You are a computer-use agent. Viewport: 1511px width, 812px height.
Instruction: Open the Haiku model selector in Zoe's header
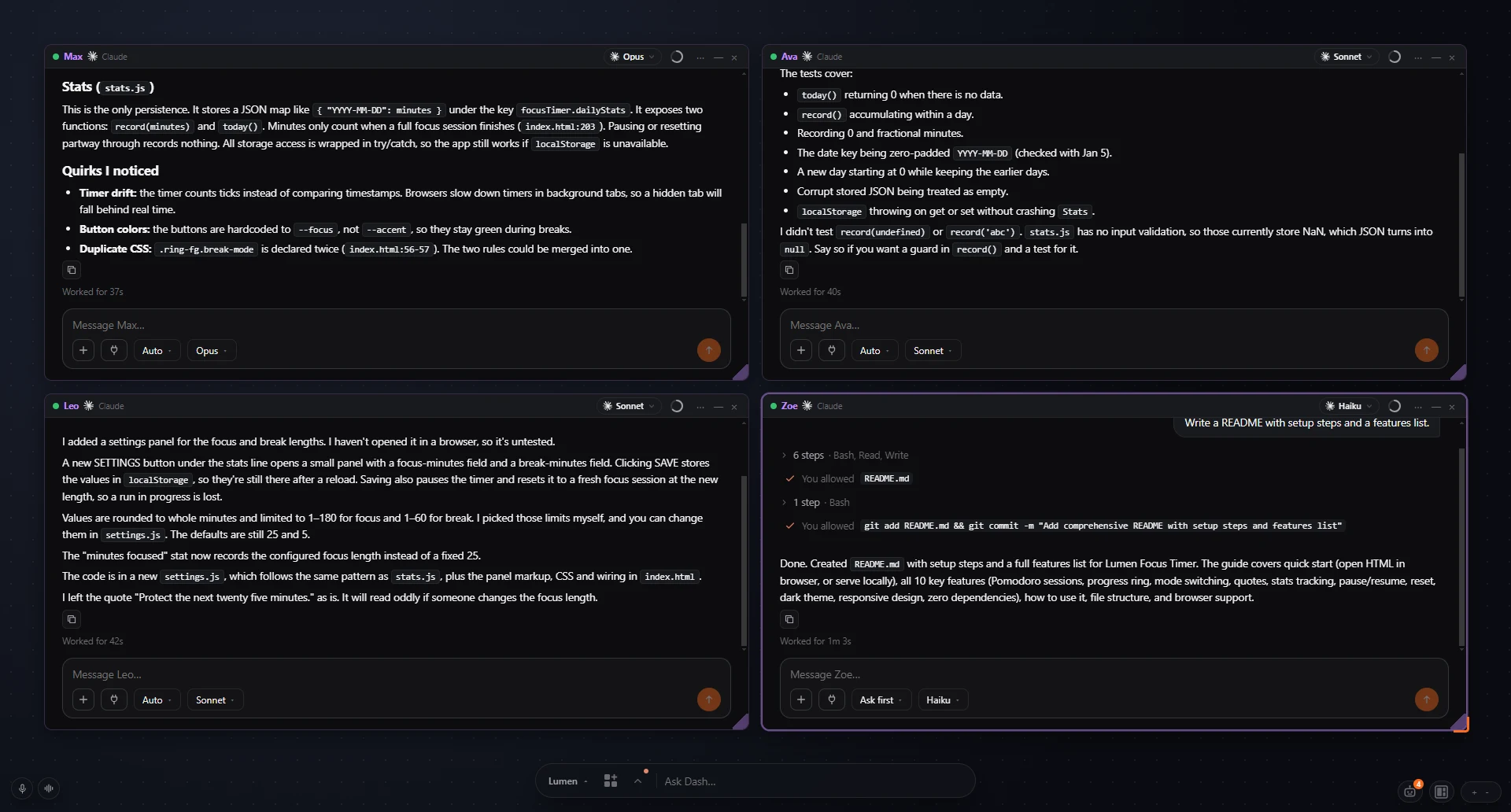point(1349,406)
